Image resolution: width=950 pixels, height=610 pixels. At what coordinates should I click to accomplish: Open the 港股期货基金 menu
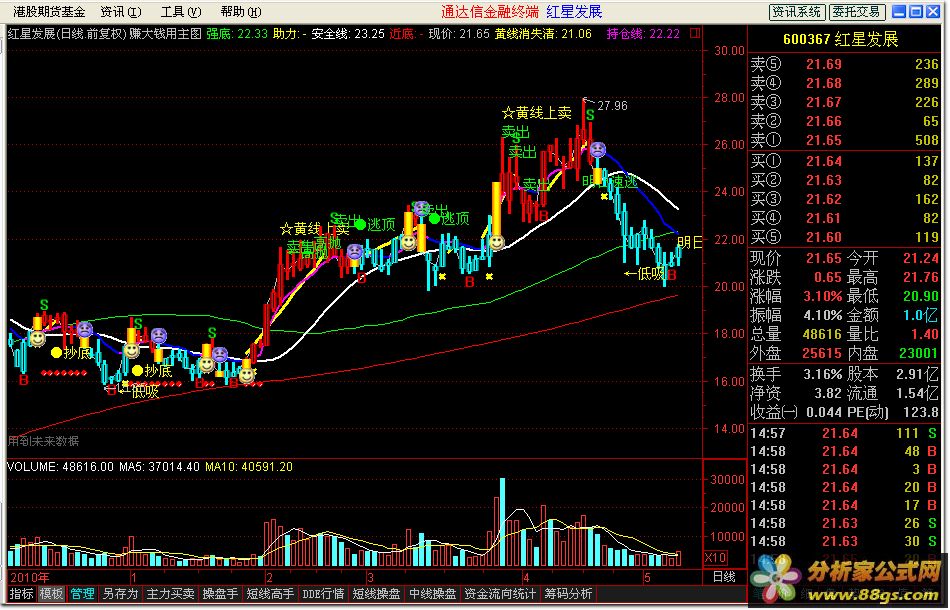(x=50, y=12)
